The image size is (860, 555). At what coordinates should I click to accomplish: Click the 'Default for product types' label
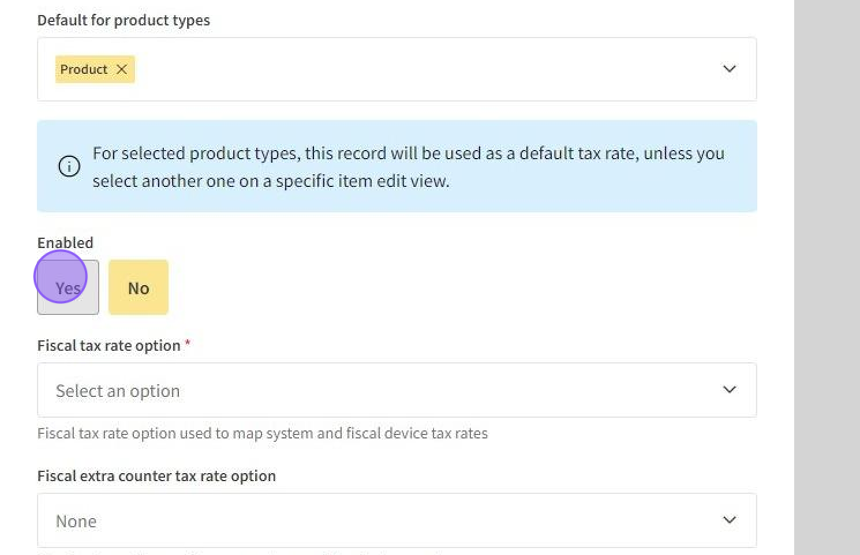tap(123, 20)
